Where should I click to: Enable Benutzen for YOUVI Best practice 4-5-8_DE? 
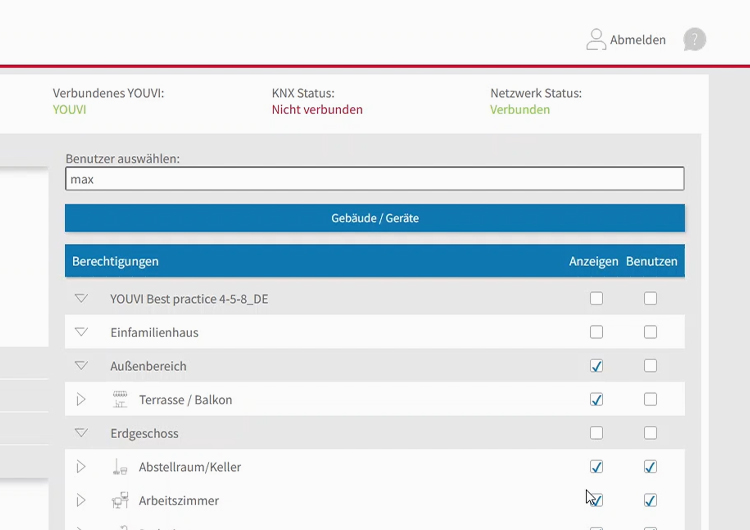pyautogui.click(x=651, y=298)
